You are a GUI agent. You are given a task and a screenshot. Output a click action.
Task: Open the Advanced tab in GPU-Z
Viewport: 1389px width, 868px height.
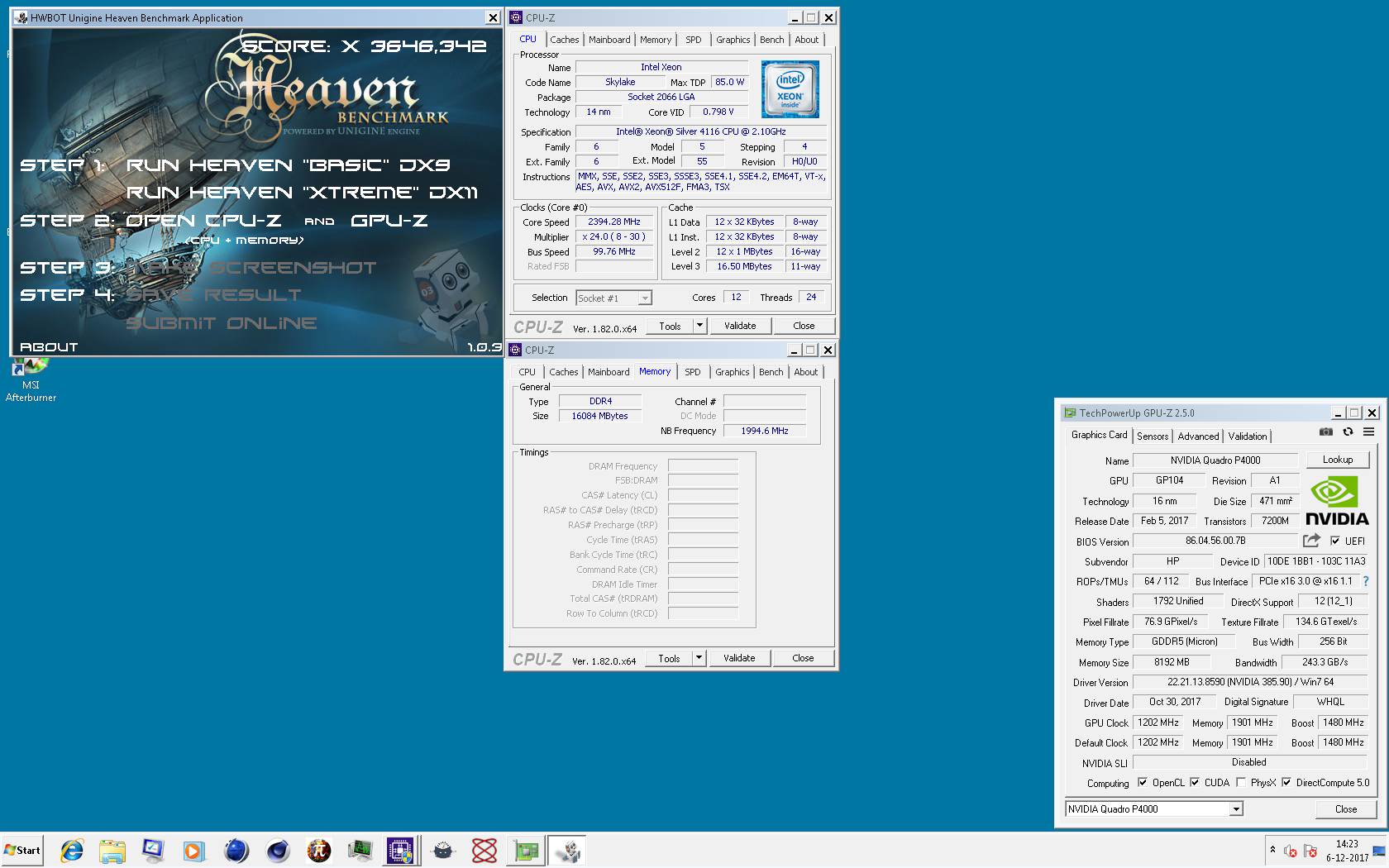(1198, 436)
